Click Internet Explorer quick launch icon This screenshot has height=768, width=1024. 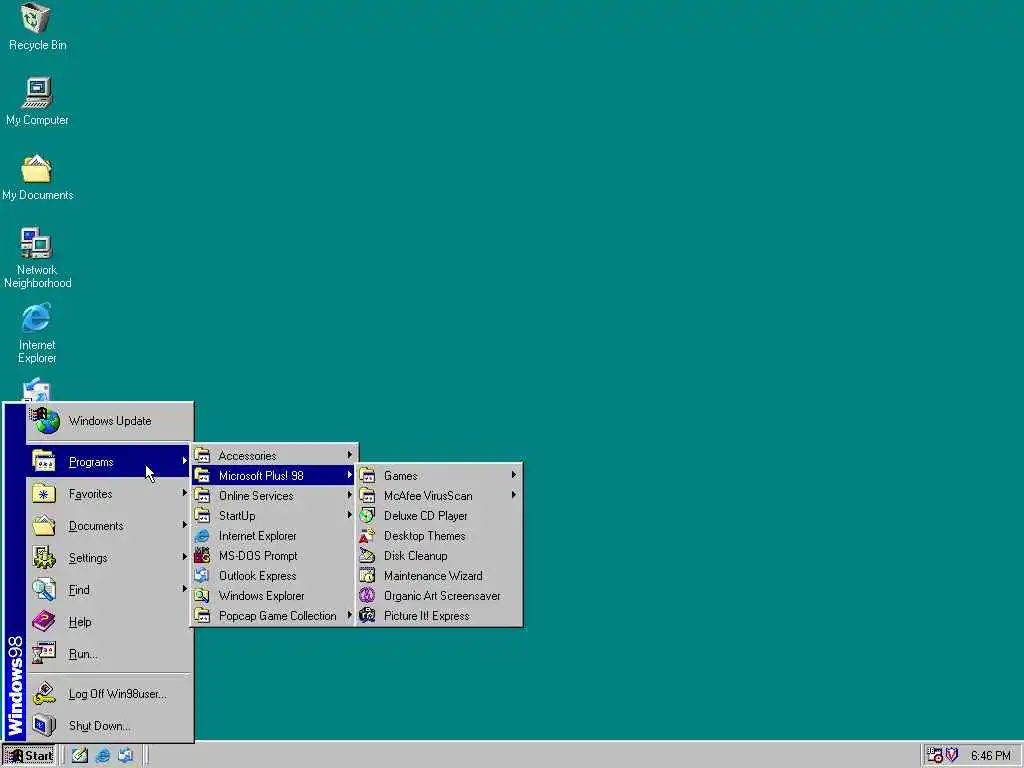point(103,756)
